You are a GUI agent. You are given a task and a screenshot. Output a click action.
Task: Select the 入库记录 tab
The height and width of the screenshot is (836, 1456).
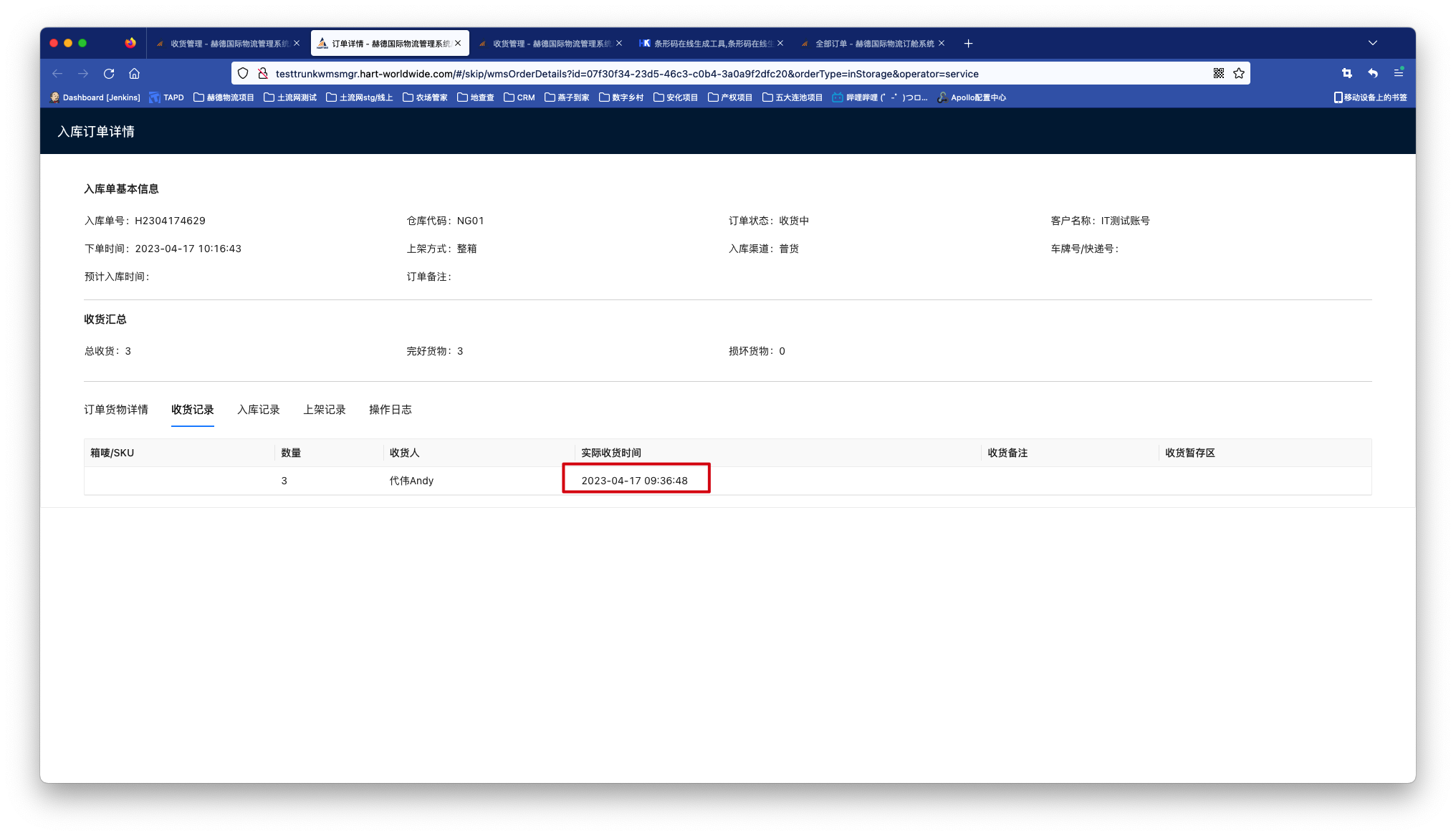coord(259,410)
